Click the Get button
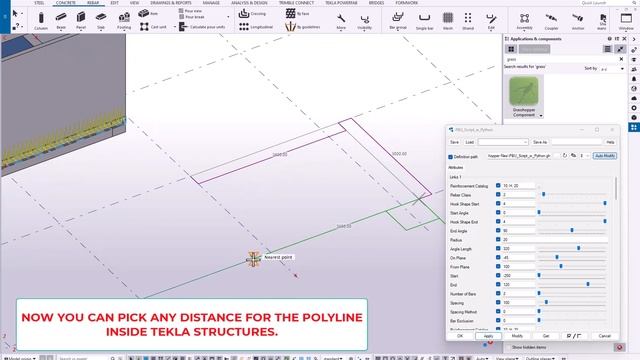 pos(546,336)
